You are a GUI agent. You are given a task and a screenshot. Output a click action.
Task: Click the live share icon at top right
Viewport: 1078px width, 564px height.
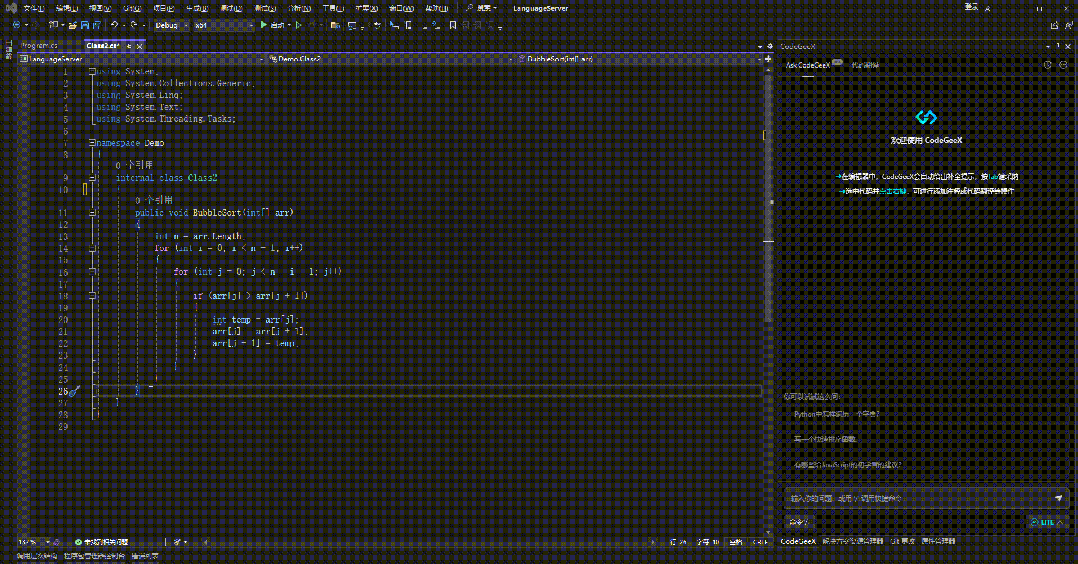point(1055,25)
